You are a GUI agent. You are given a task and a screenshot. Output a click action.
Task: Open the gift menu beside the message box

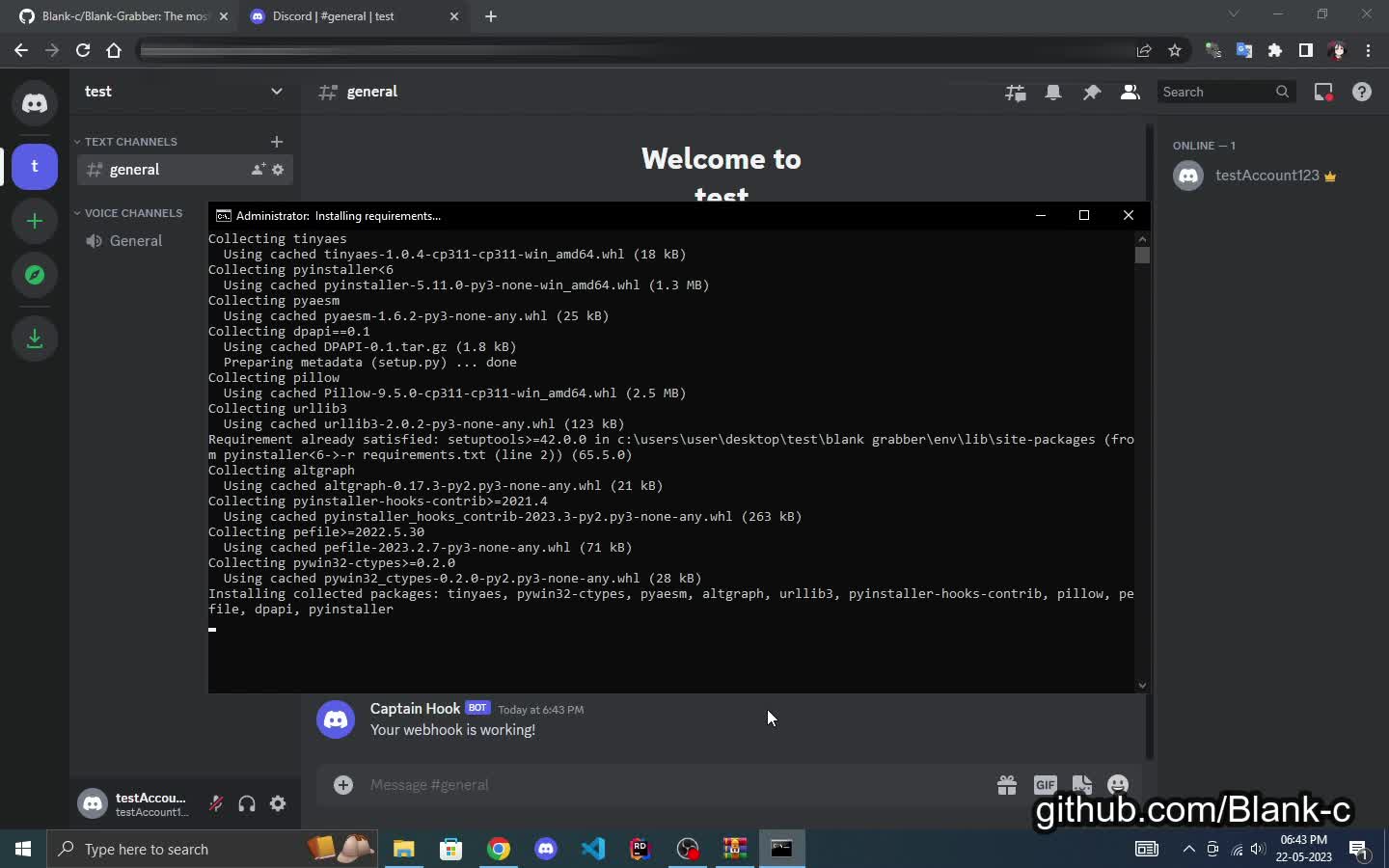click(1006, 785)
